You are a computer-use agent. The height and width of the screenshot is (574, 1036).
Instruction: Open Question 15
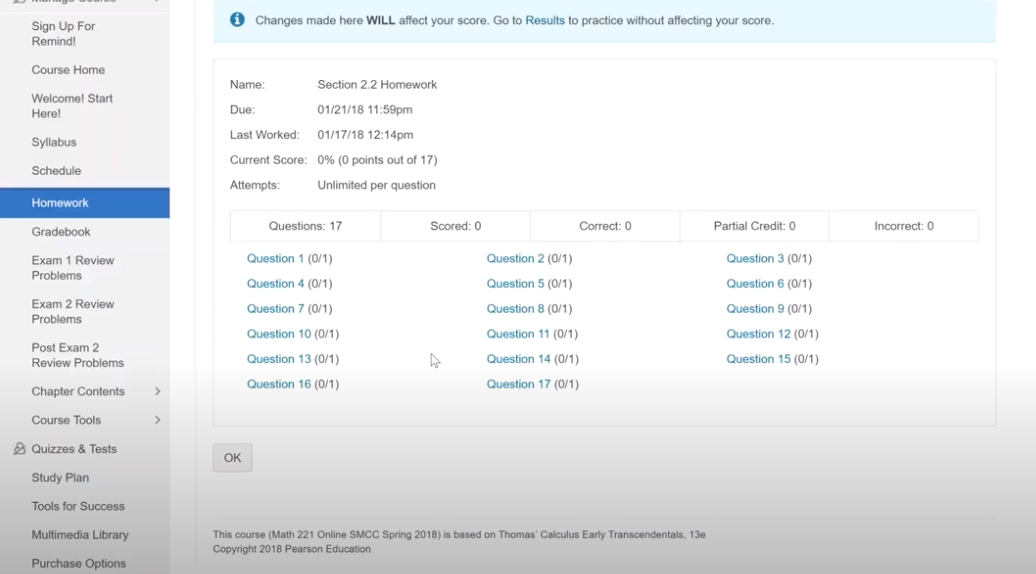(758, 359)
